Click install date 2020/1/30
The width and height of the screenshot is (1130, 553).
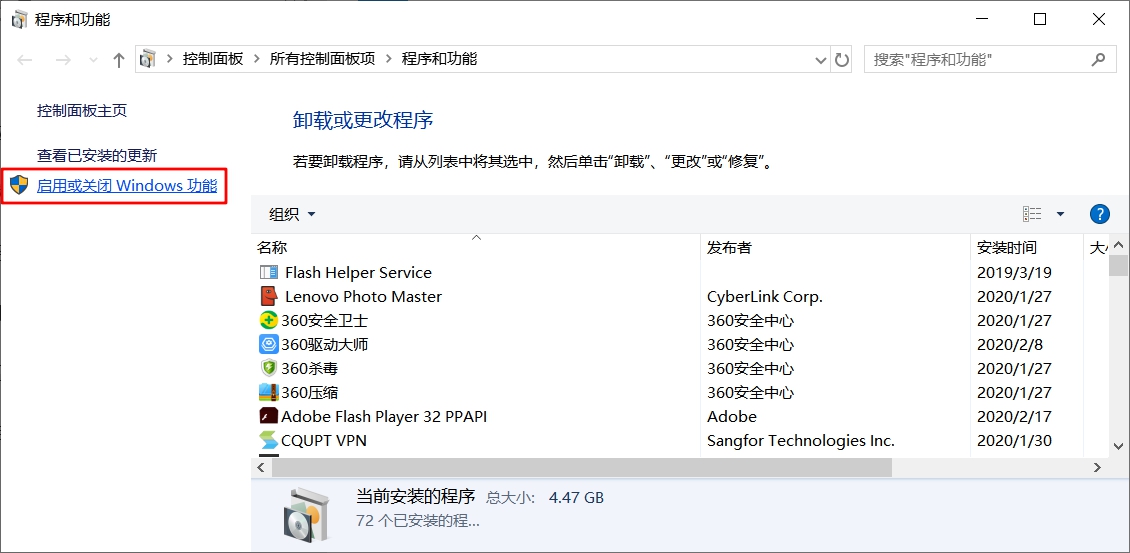(1014, 440)
